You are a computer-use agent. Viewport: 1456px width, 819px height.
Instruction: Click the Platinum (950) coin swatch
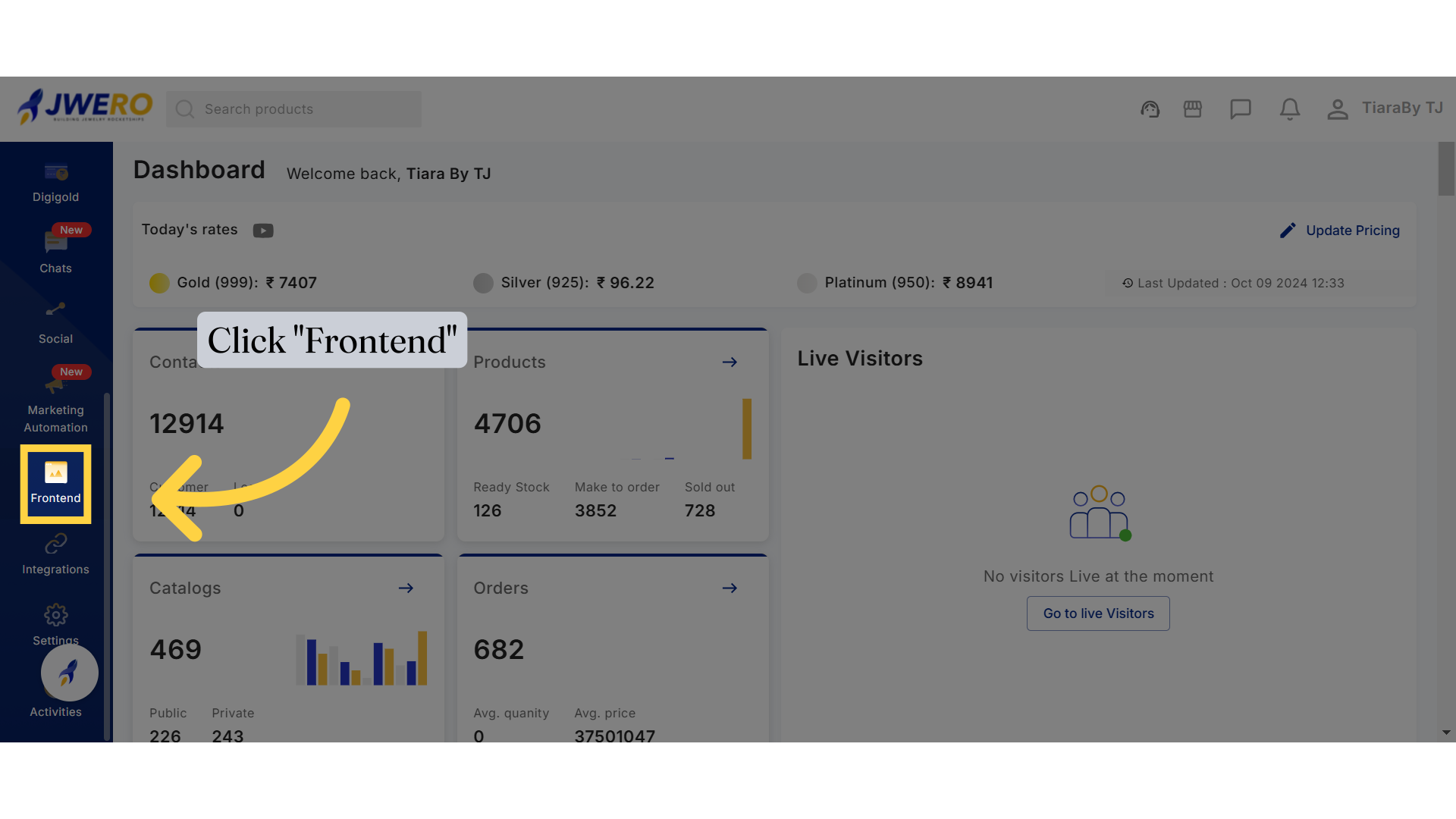pos(807,283)
